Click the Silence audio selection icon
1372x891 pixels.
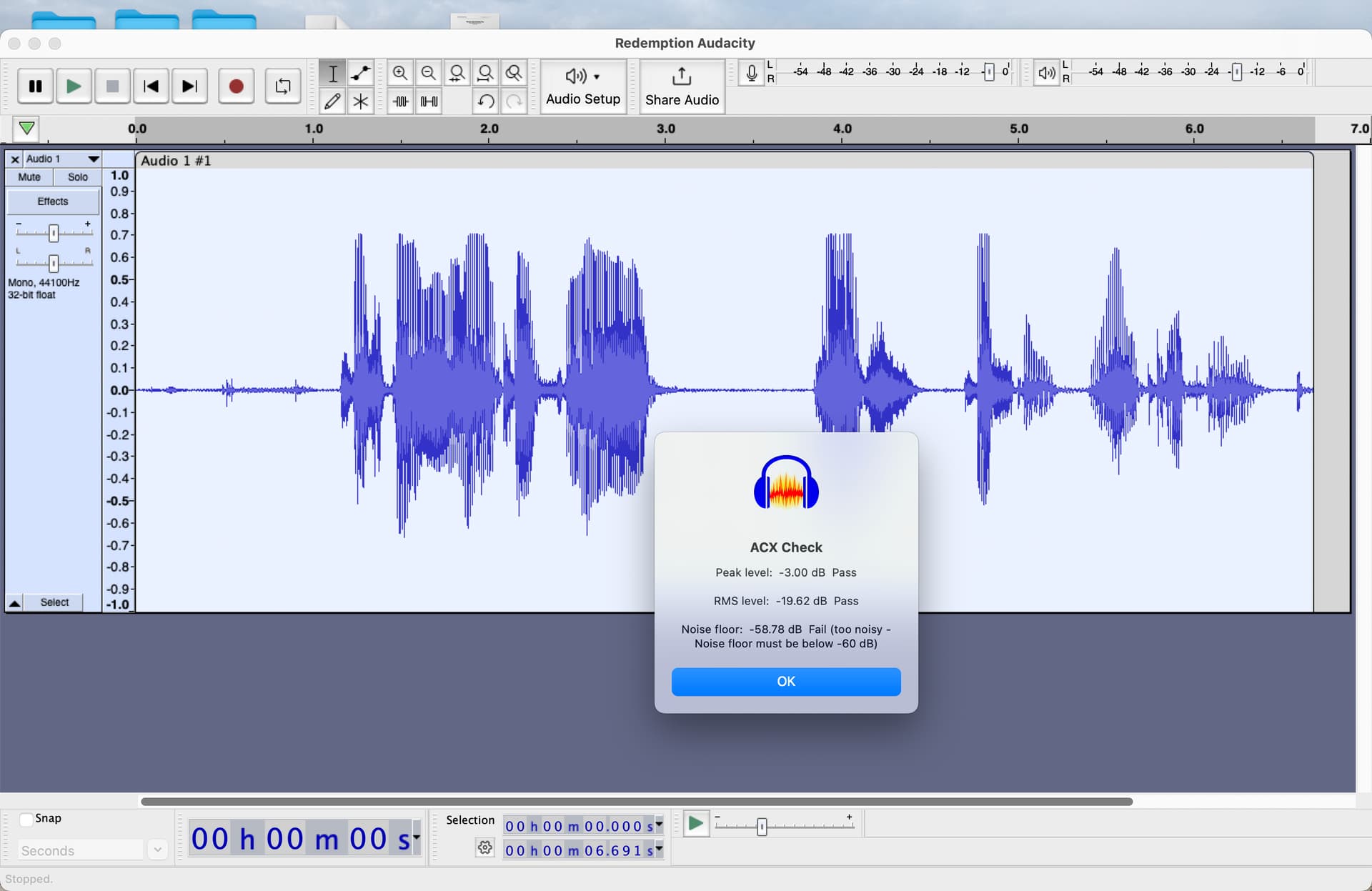point(429,101)
